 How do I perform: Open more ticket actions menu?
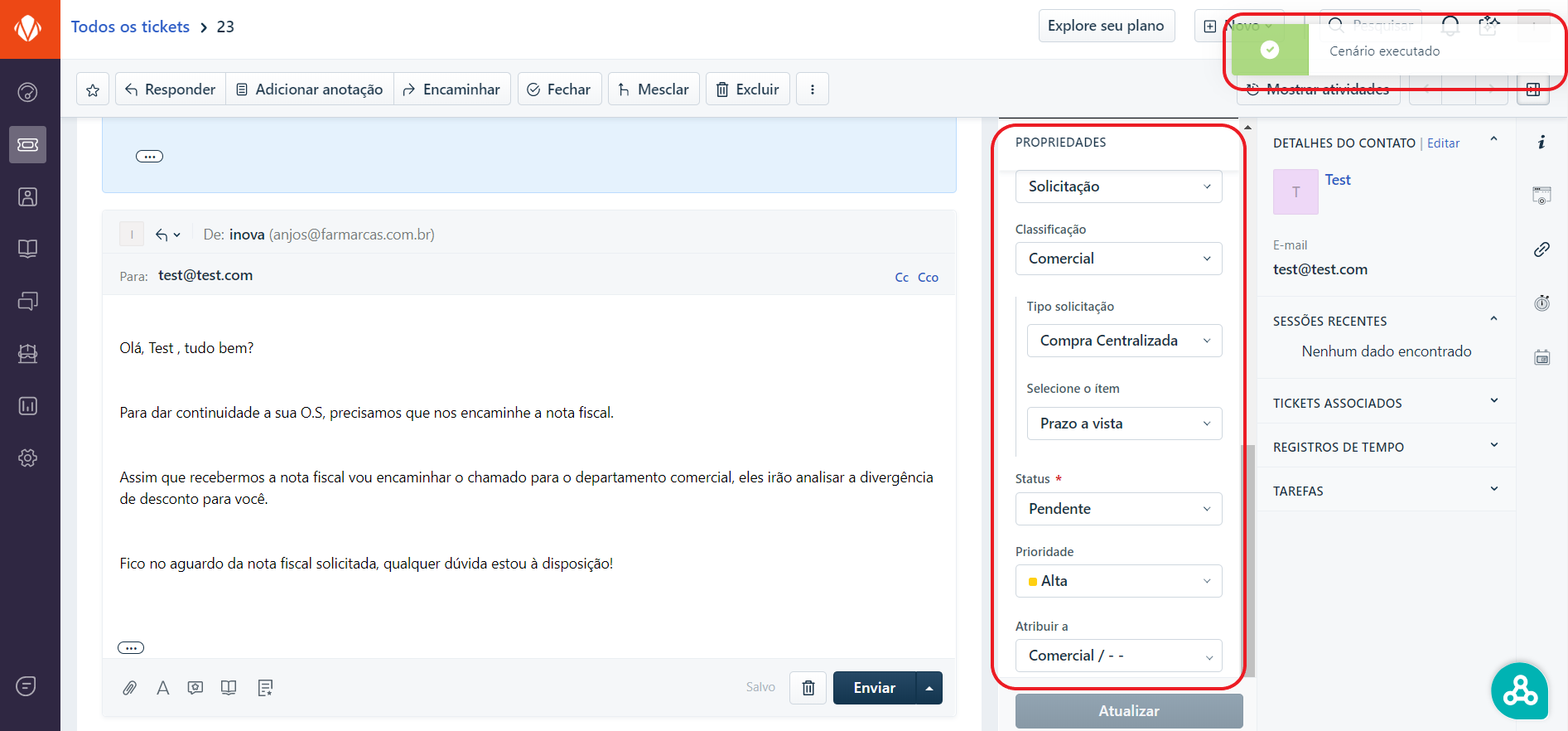pos(812,90)
